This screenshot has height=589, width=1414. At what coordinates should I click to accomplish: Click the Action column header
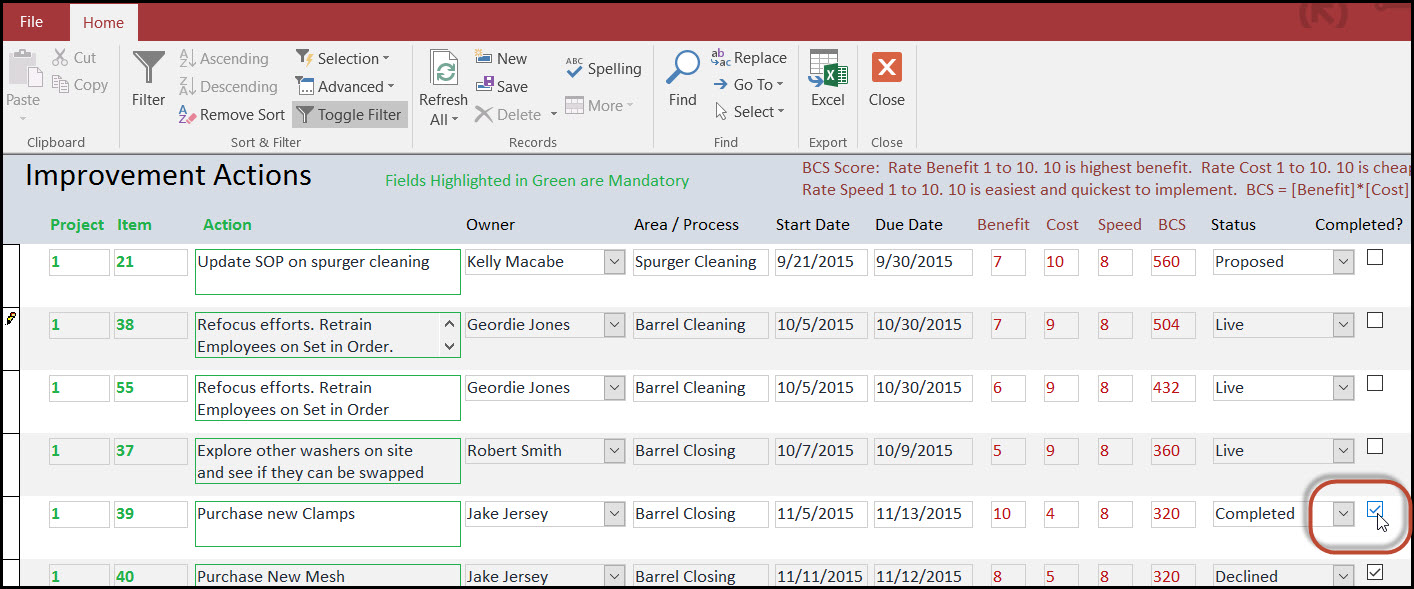pyautogui.click(x=227, y=225)
